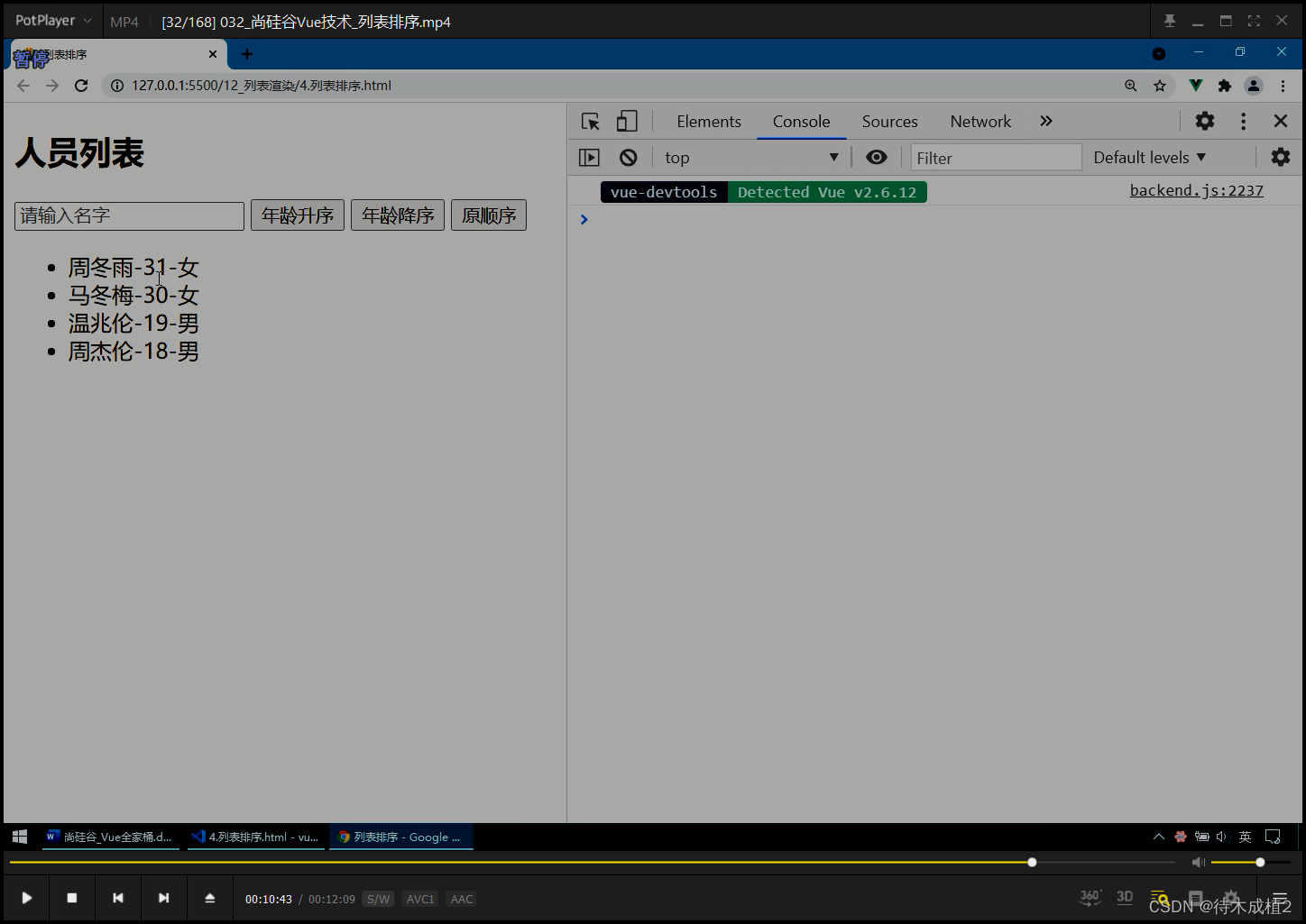Switch to the Elements tab

709,122
